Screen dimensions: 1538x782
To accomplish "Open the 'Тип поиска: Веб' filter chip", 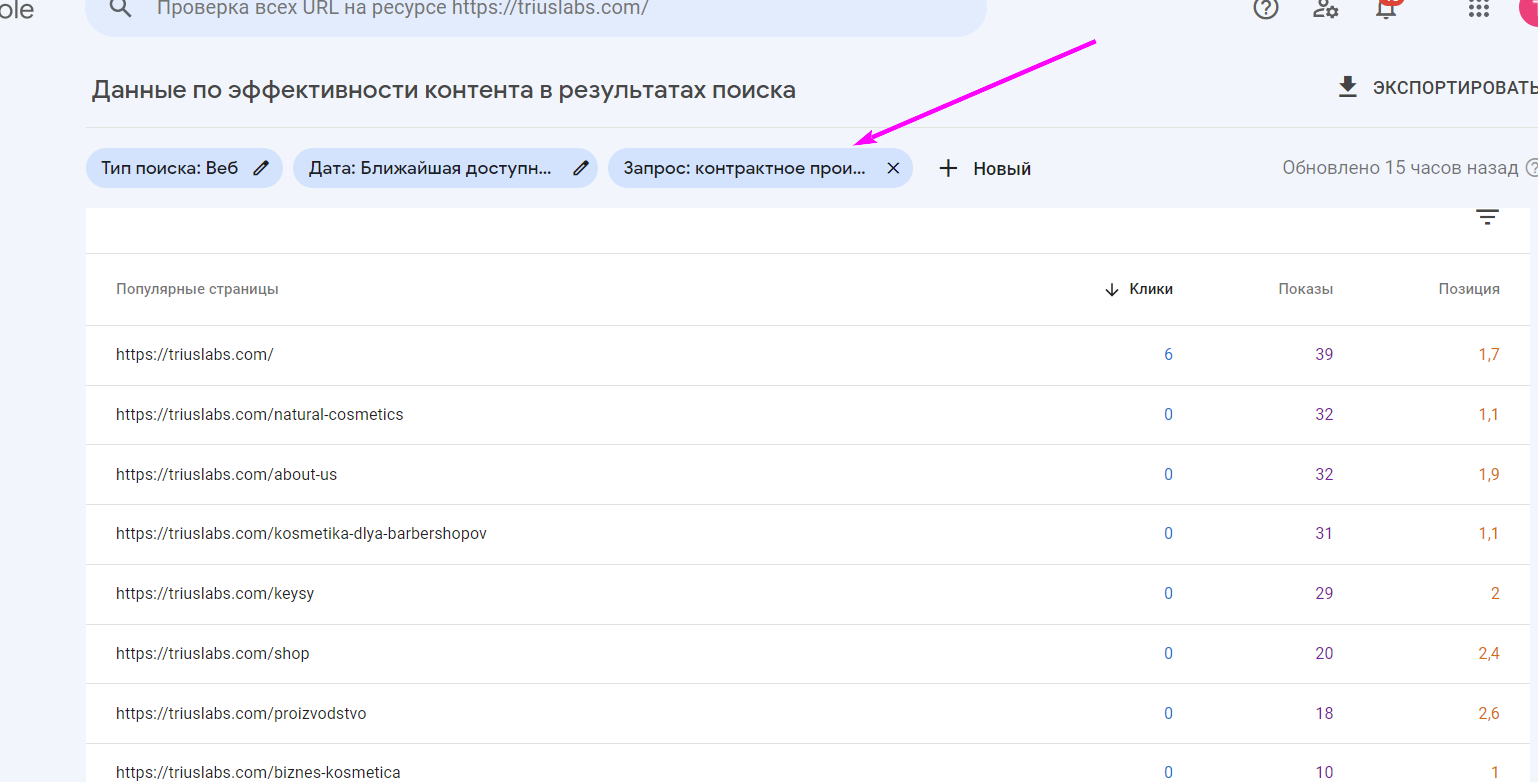I will [184, 168].
